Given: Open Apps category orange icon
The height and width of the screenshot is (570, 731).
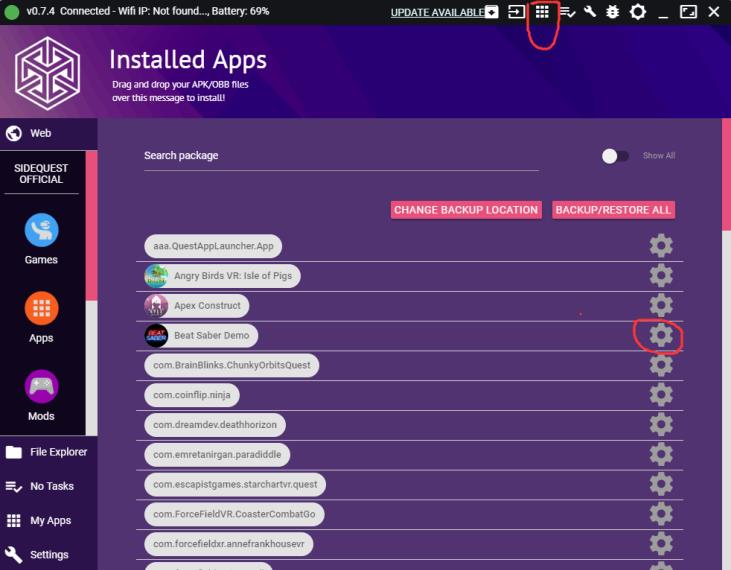Looking at the screenshot, I should click(x=41, y=308).
